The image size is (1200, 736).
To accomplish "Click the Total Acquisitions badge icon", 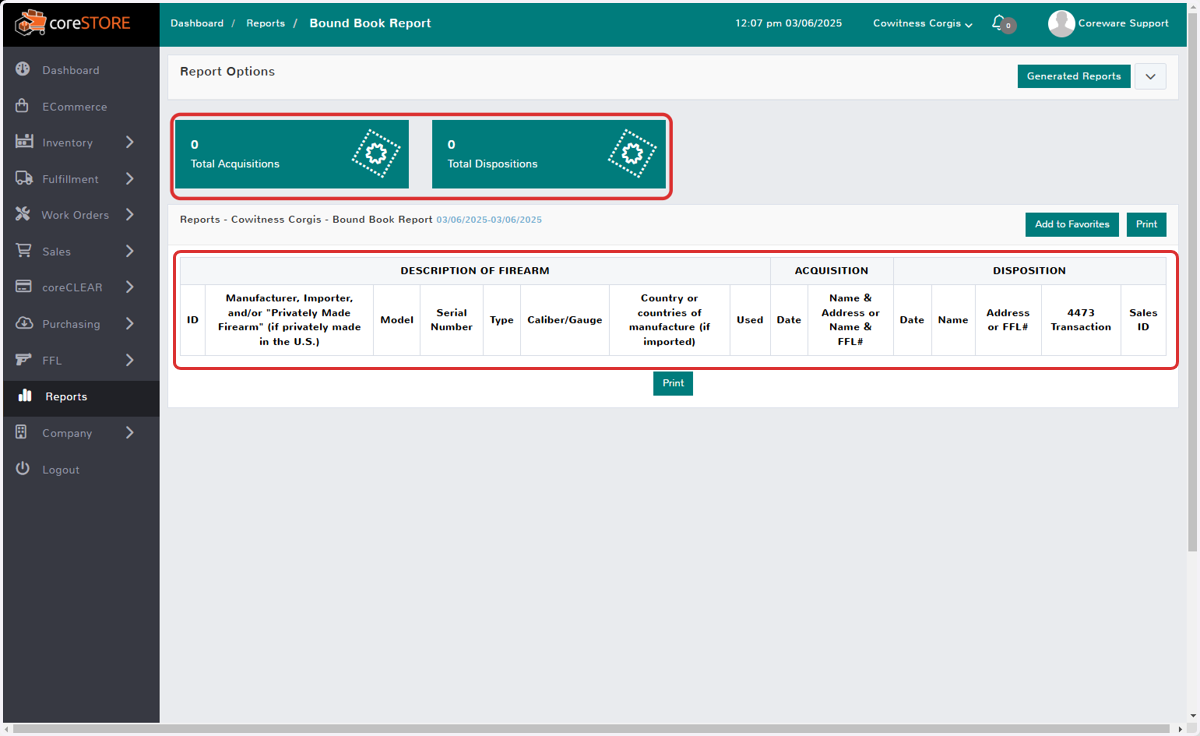I will (x=376, y=153).
